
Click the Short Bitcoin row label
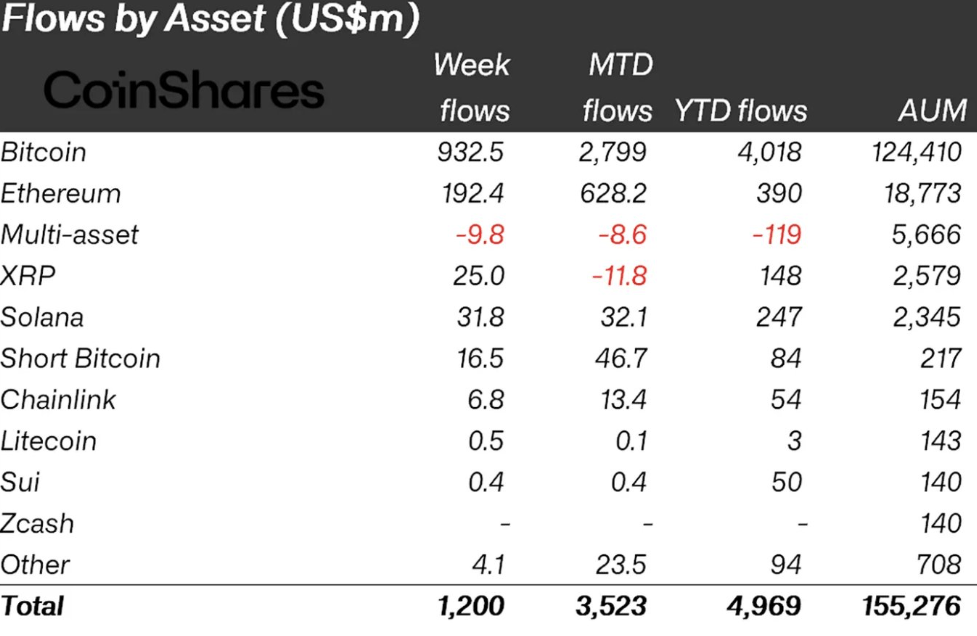(80, 358)
